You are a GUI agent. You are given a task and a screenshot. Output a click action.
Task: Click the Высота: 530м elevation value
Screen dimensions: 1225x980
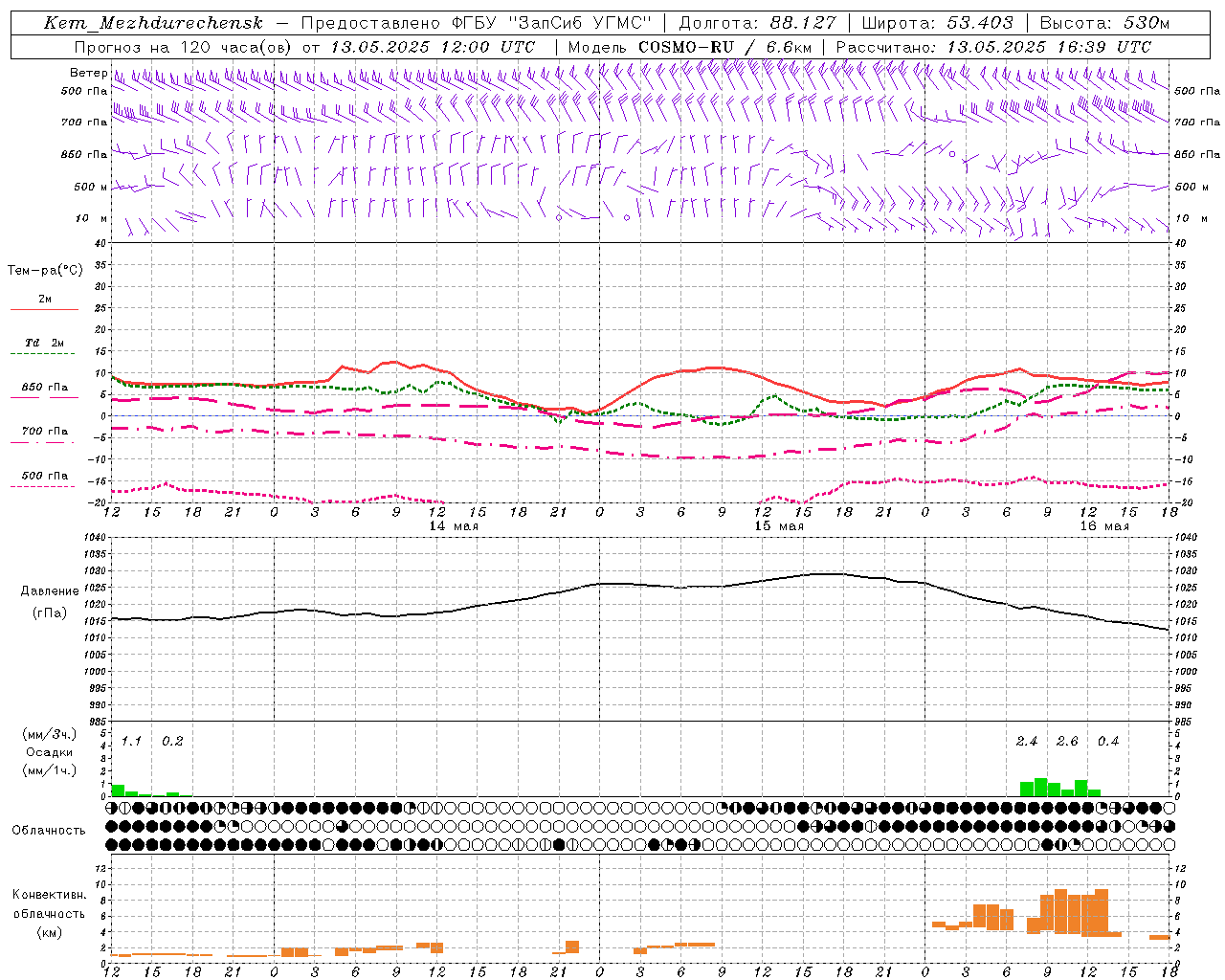[x=1104, y=23]
